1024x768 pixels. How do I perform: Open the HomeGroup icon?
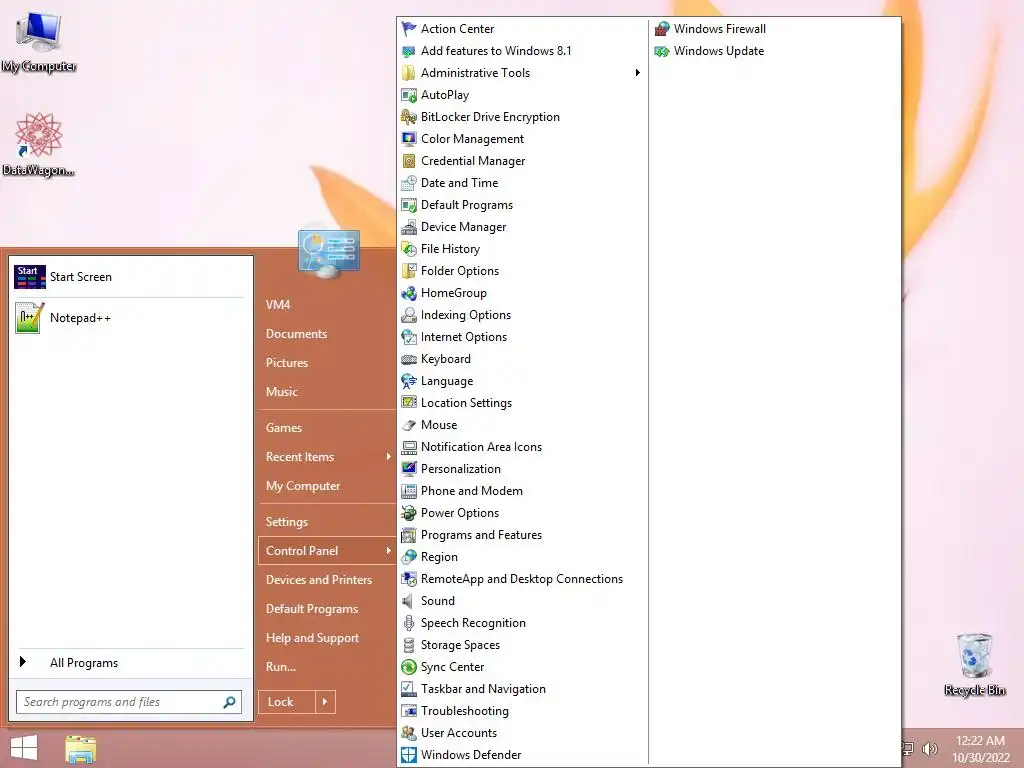coord(409,293)
